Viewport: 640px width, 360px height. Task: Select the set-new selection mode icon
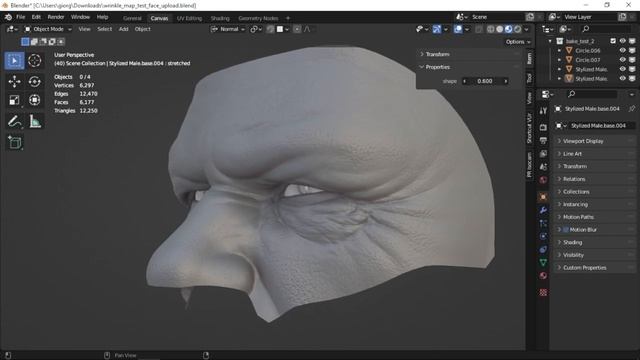25,42
